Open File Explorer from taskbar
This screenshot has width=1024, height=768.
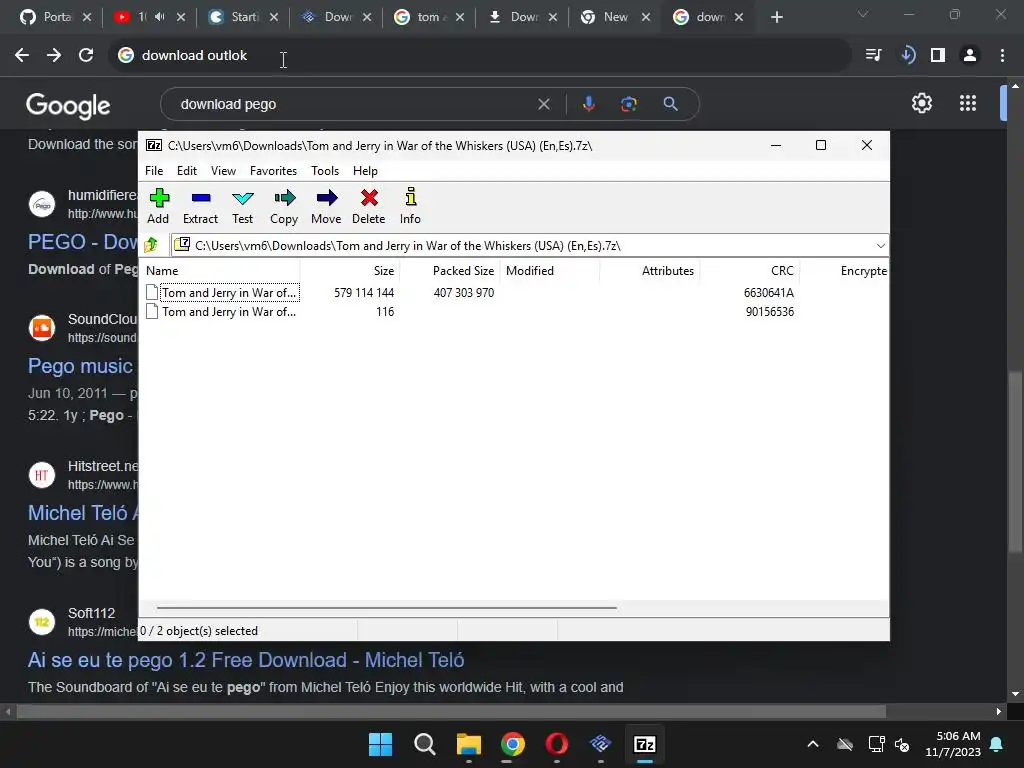[468, 744]
